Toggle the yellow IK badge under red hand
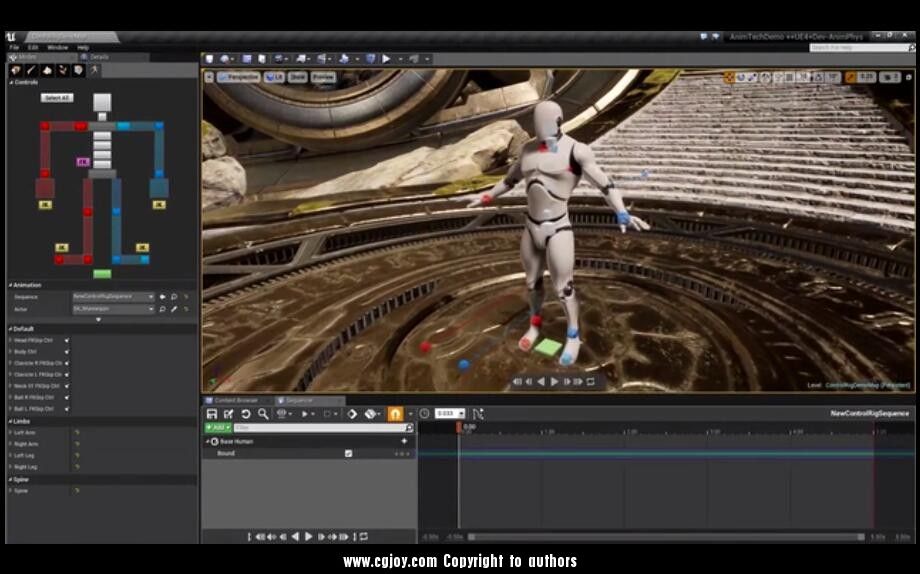The image size is (920, 574). [45, 205]
